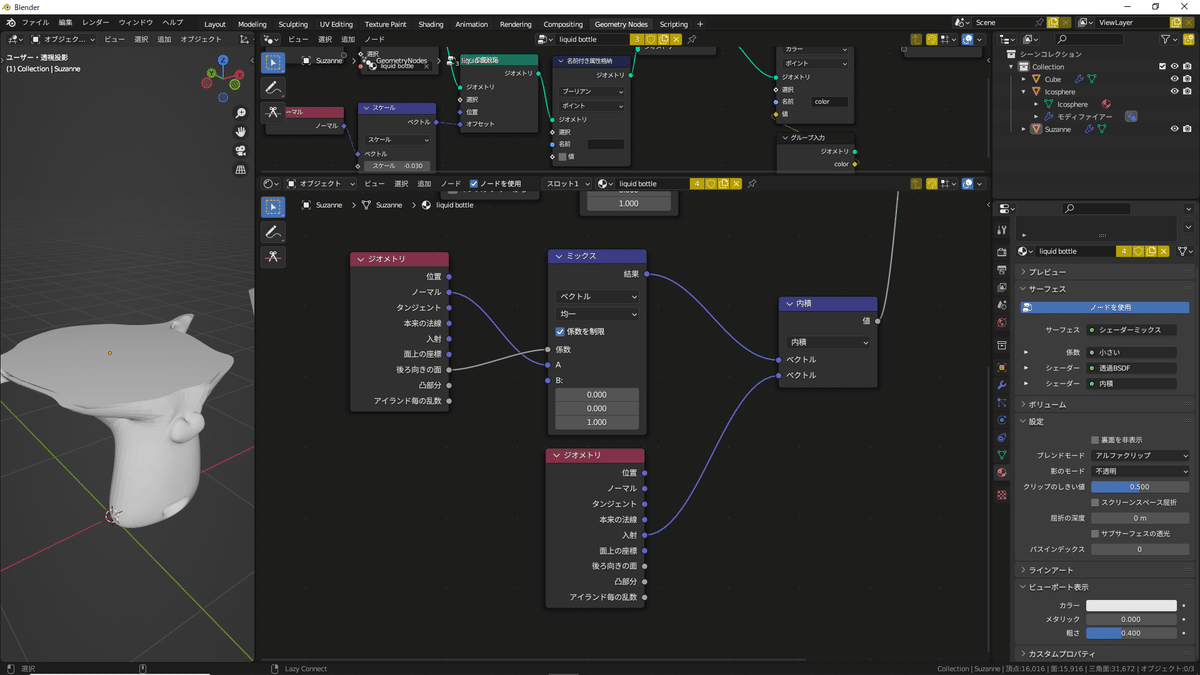Open the Object Constraints properties tab
1200x675 pixels.
coord(1002,438)
